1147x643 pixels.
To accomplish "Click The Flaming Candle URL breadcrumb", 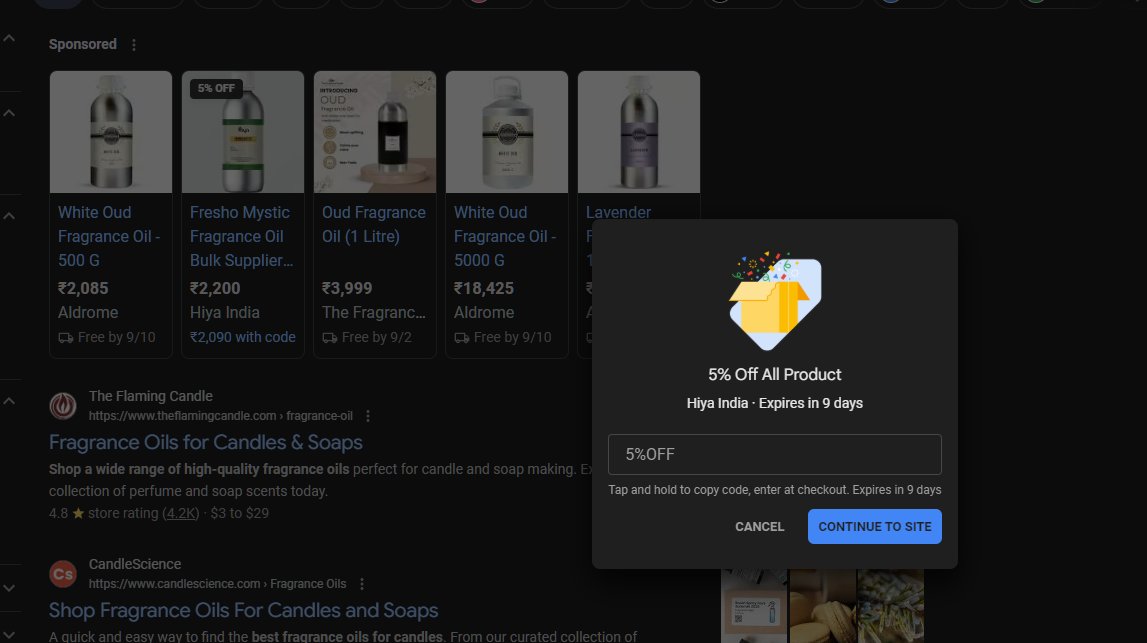I will (x=221, y=415).
